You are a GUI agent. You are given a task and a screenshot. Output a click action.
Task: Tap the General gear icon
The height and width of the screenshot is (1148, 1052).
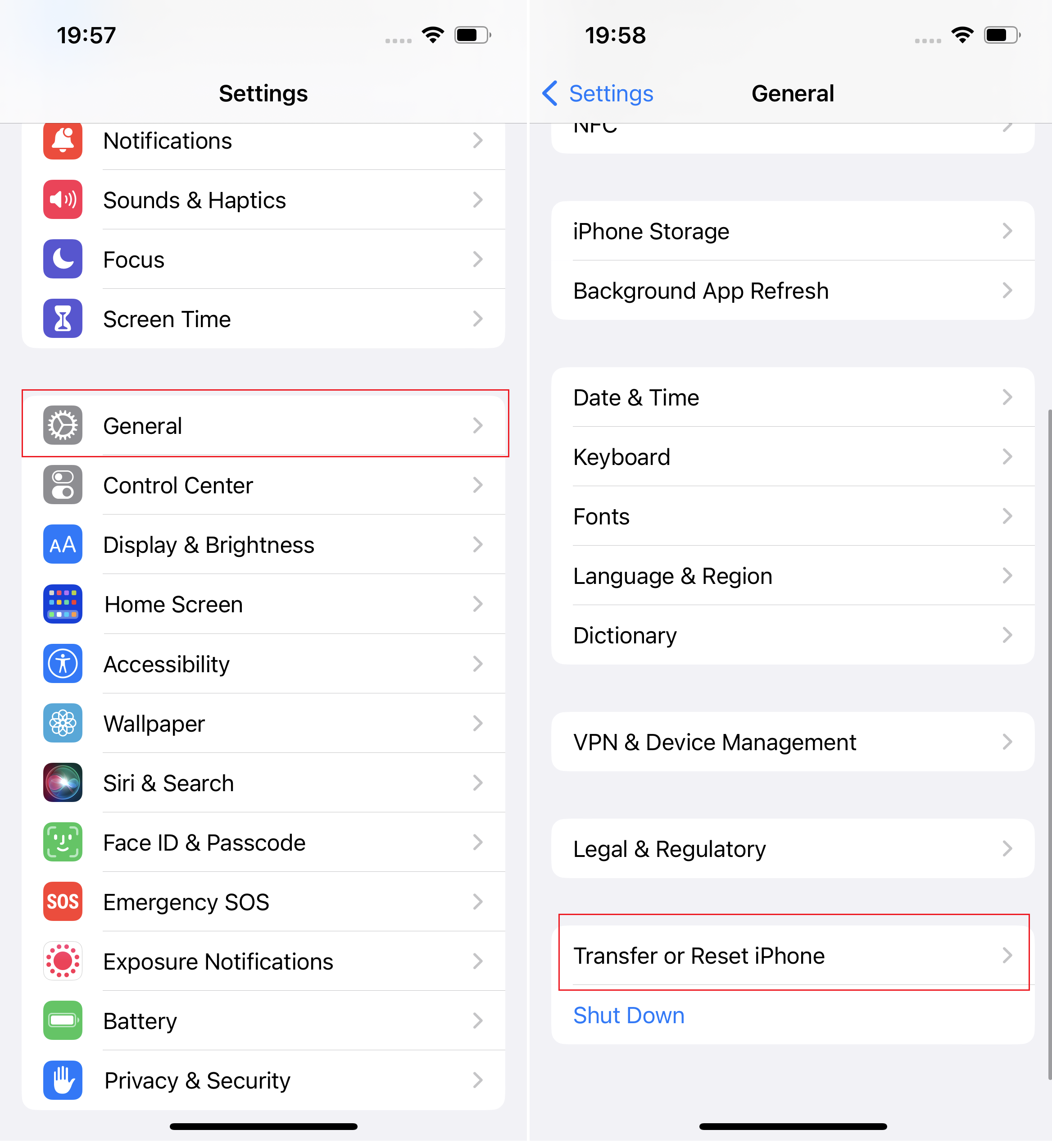coord(63,426)
